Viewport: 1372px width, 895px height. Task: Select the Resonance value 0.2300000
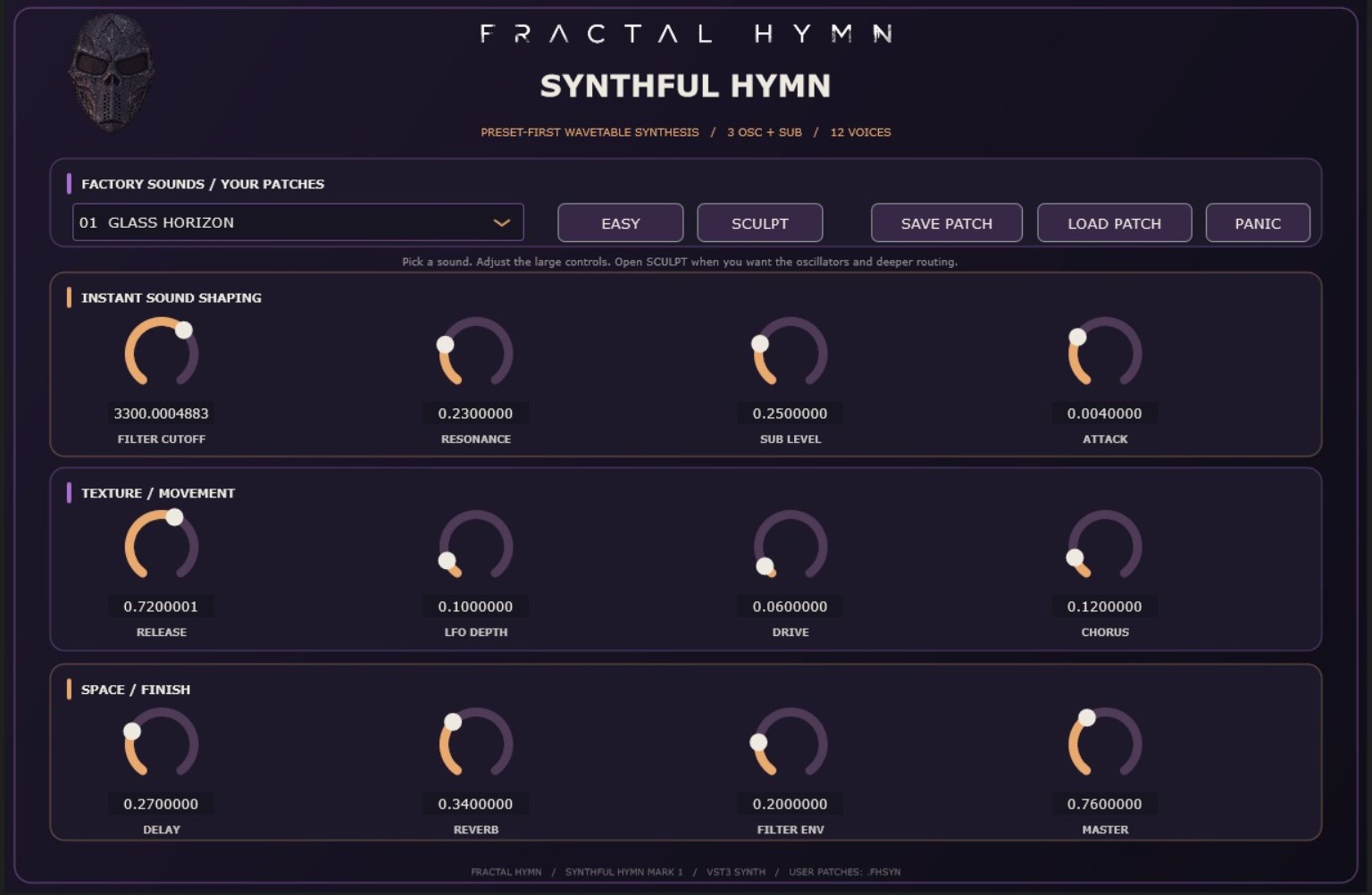click(476, 414)
